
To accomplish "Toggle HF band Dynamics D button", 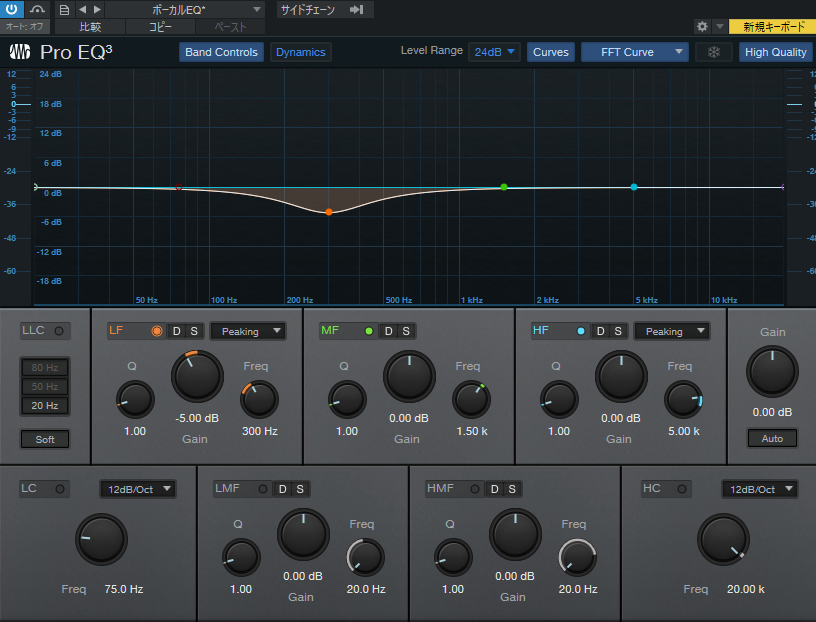I will [601, 331].
